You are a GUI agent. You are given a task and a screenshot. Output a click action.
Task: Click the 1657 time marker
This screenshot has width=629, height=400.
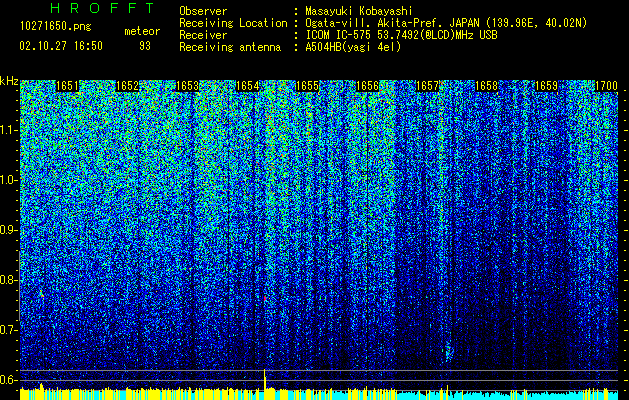click(x=427, y=86)
